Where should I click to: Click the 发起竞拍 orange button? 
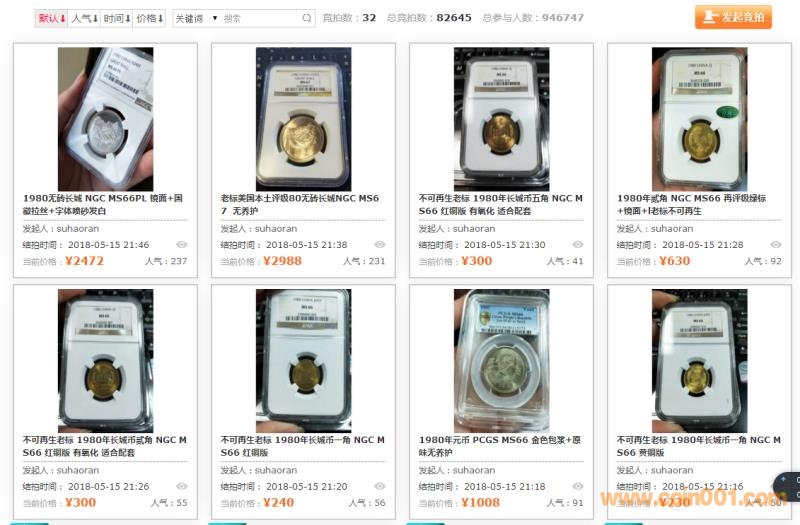click(x=733, y=17)
